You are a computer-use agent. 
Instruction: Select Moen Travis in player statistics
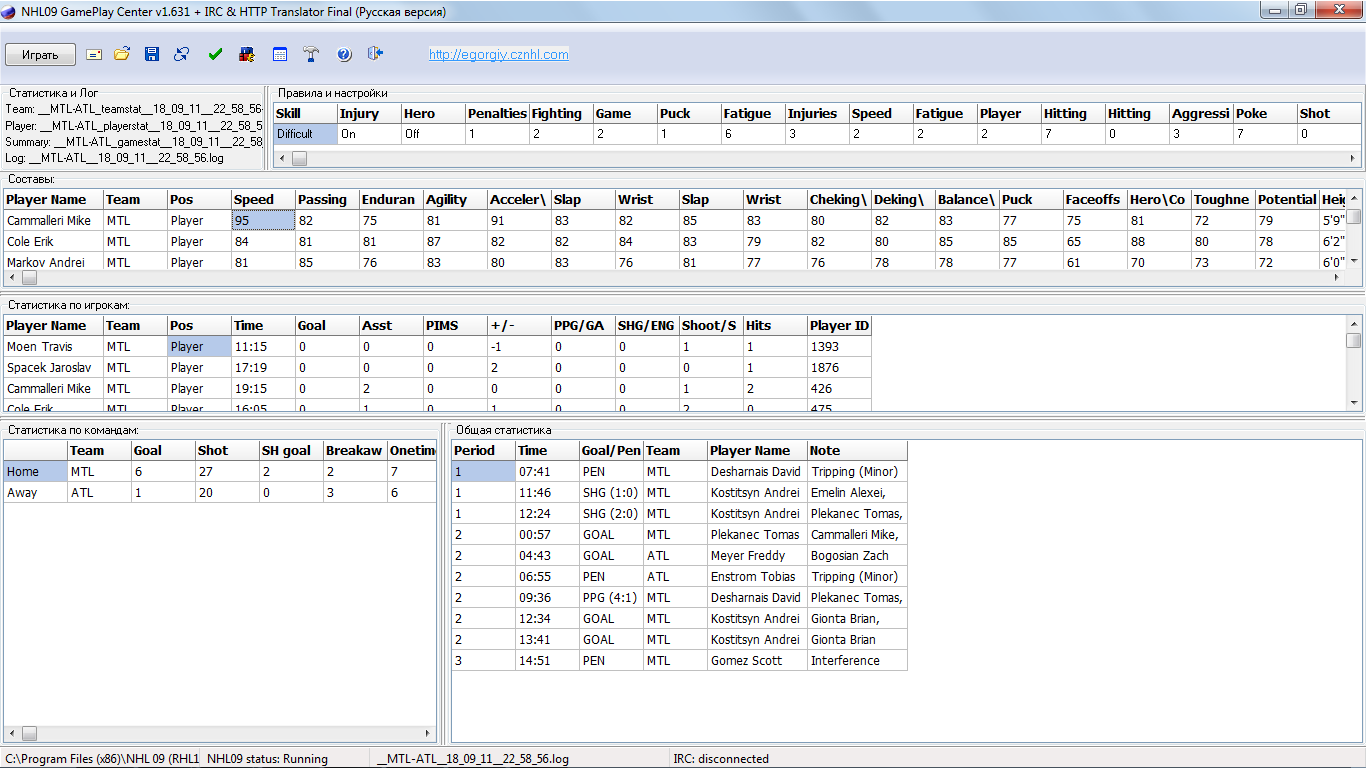click(53, 346)
